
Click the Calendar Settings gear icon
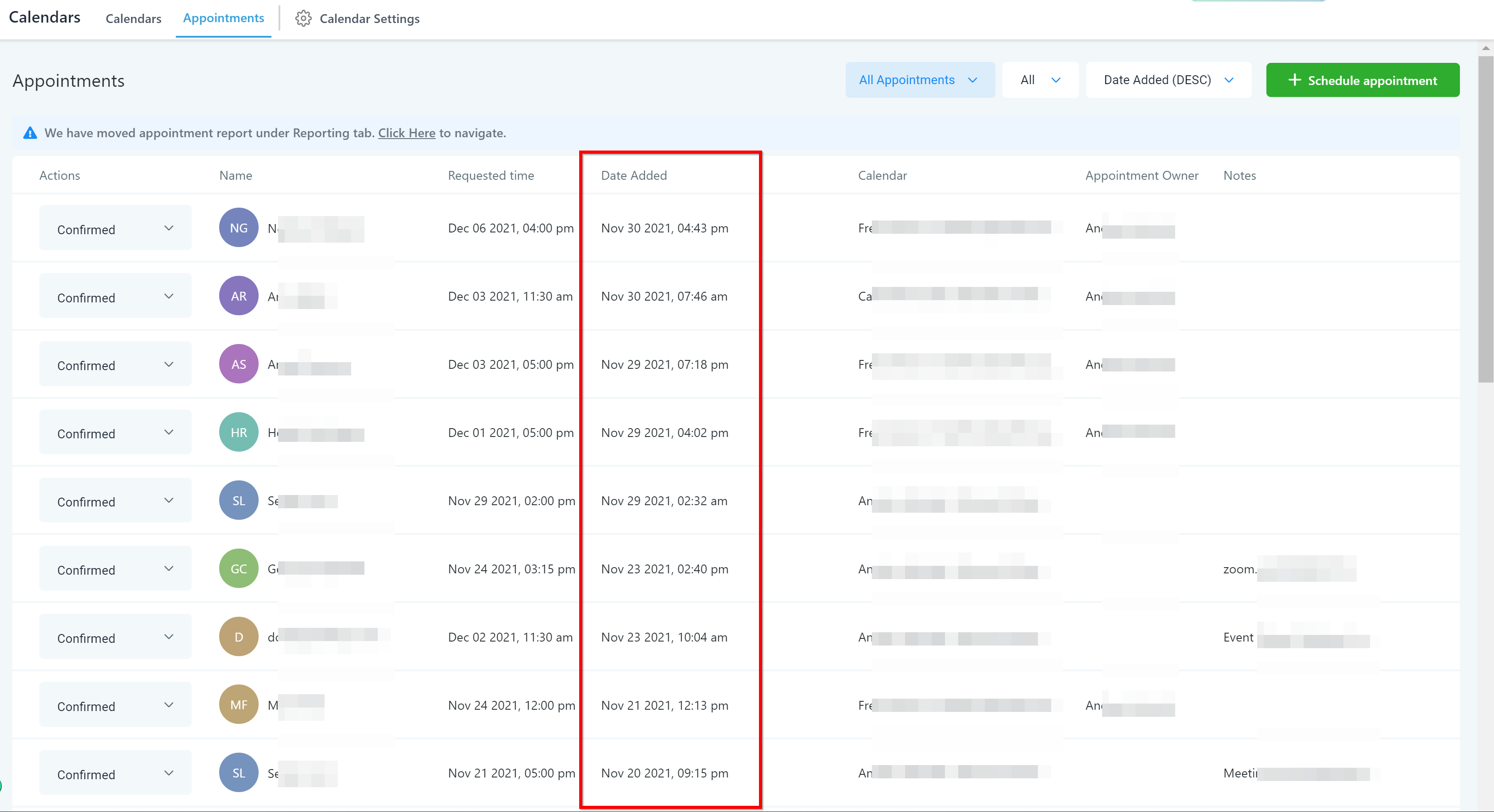tap(303, 19)
